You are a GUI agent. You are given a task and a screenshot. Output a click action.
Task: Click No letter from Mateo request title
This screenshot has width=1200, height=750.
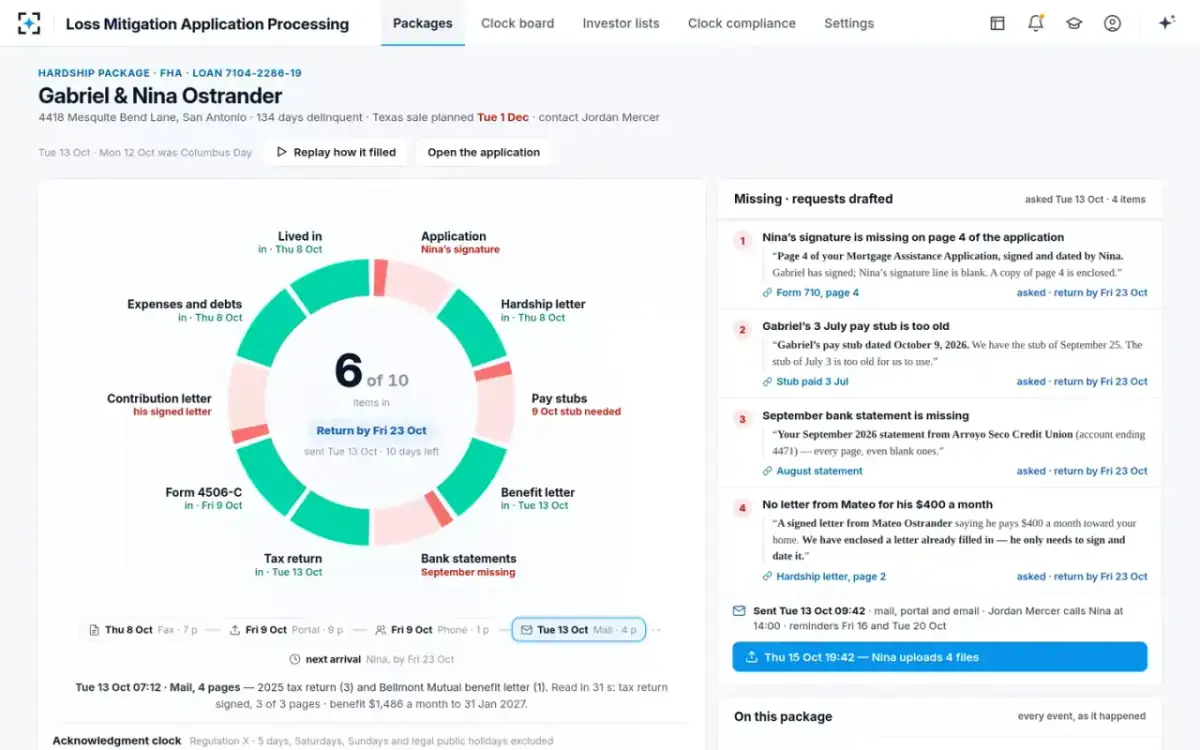pyautogui.click(x=877, y=505)
